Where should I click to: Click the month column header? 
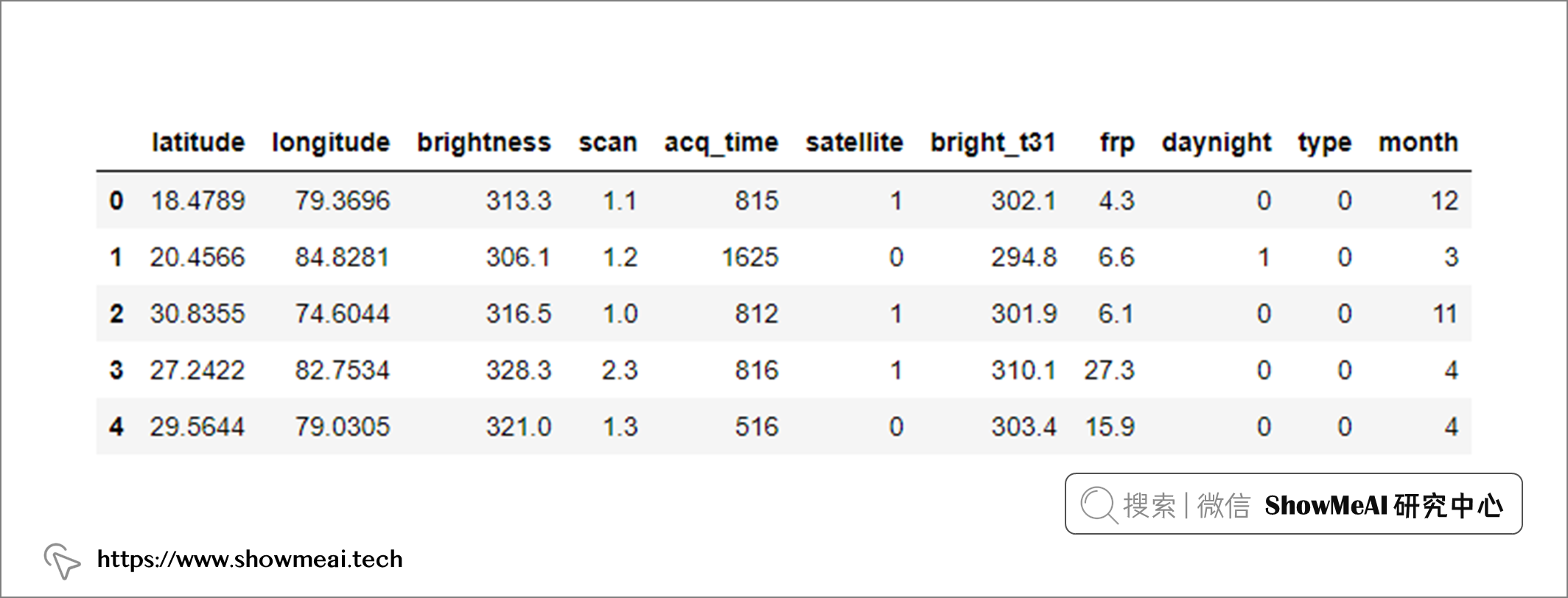coord(1418,142)
